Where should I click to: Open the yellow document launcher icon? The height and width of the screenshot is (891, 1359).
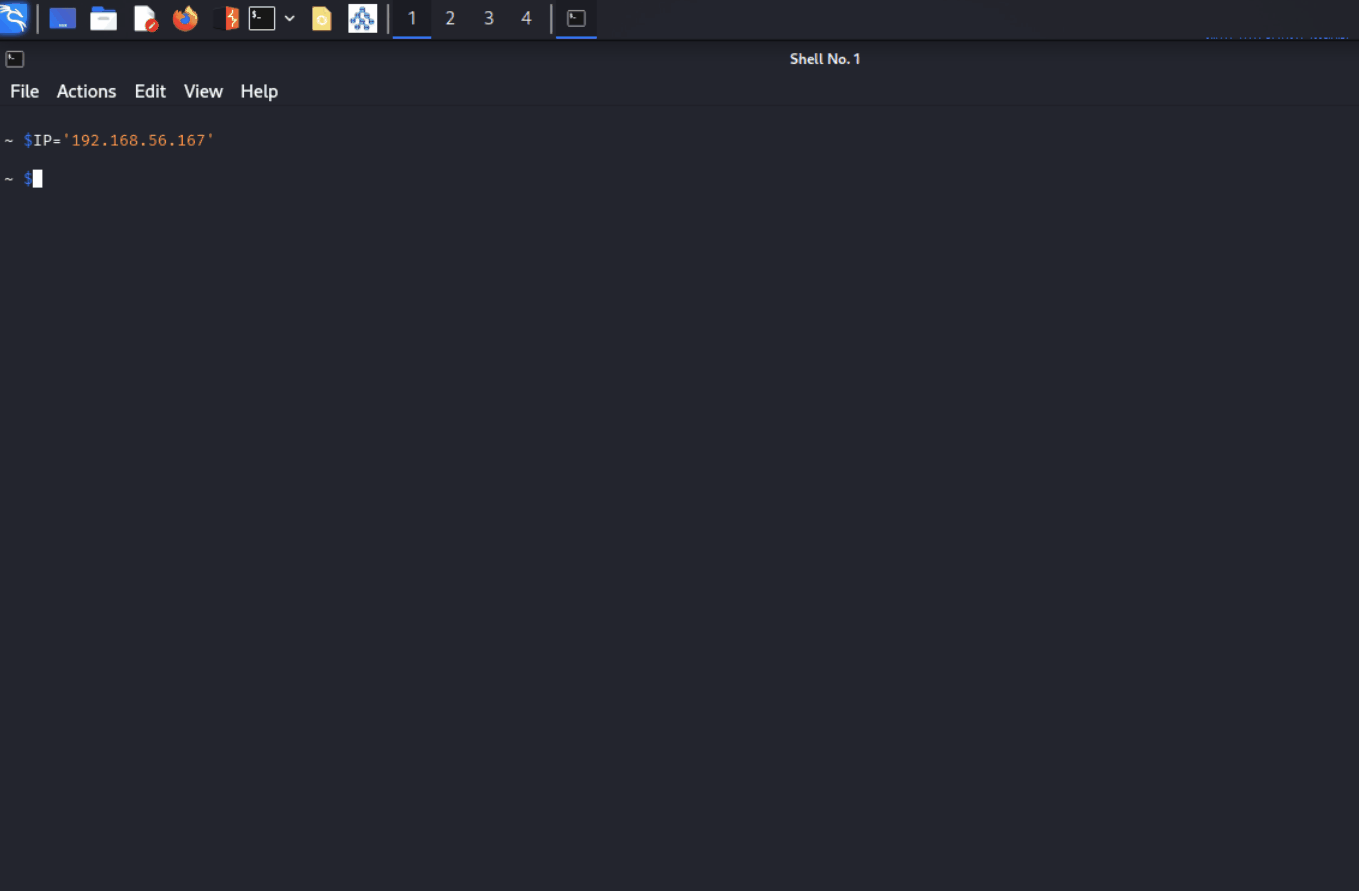click(x=322, y=18)
